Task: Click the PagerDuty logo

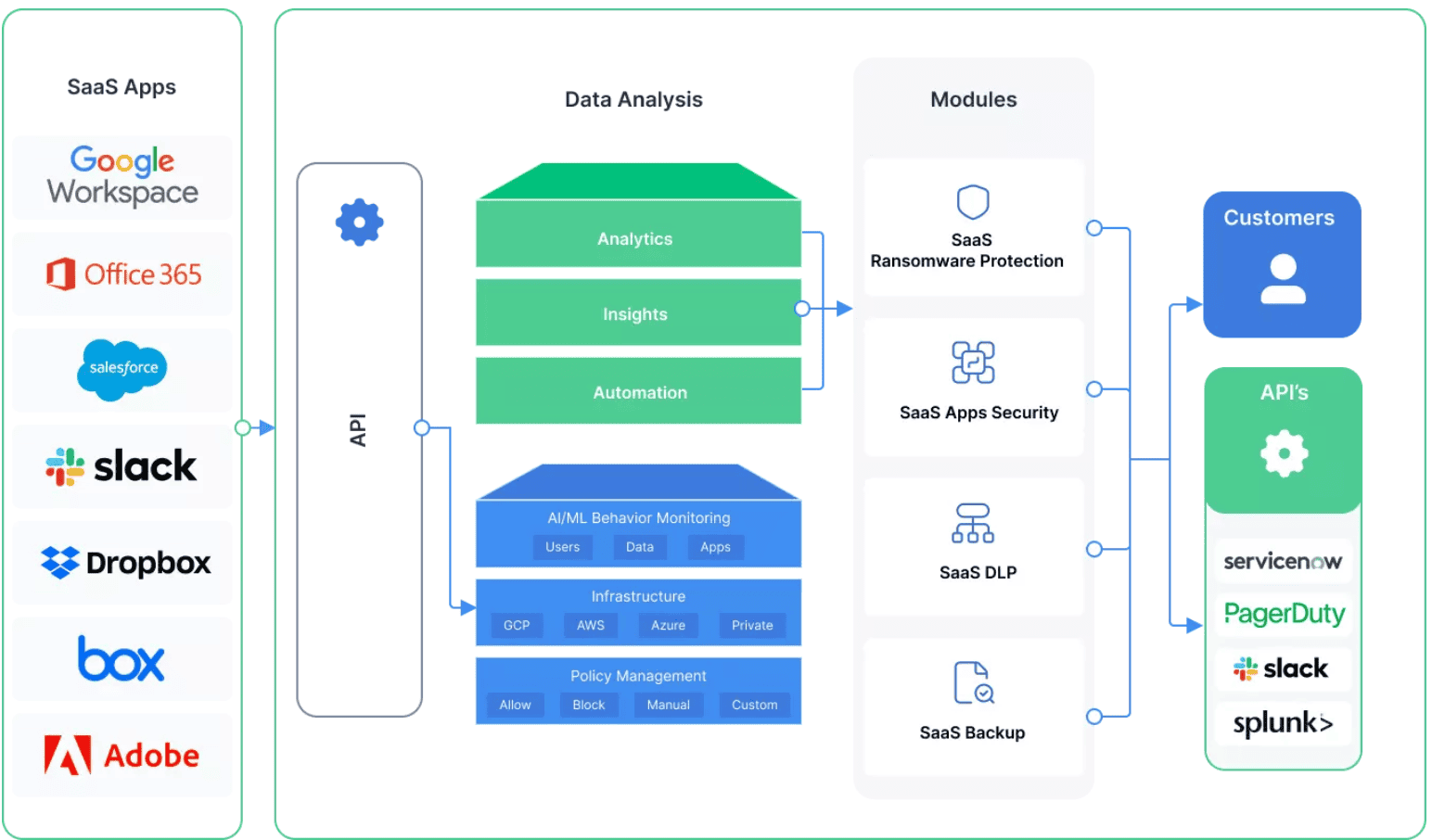Action: pyautogui.click(x=1285, y=614)
